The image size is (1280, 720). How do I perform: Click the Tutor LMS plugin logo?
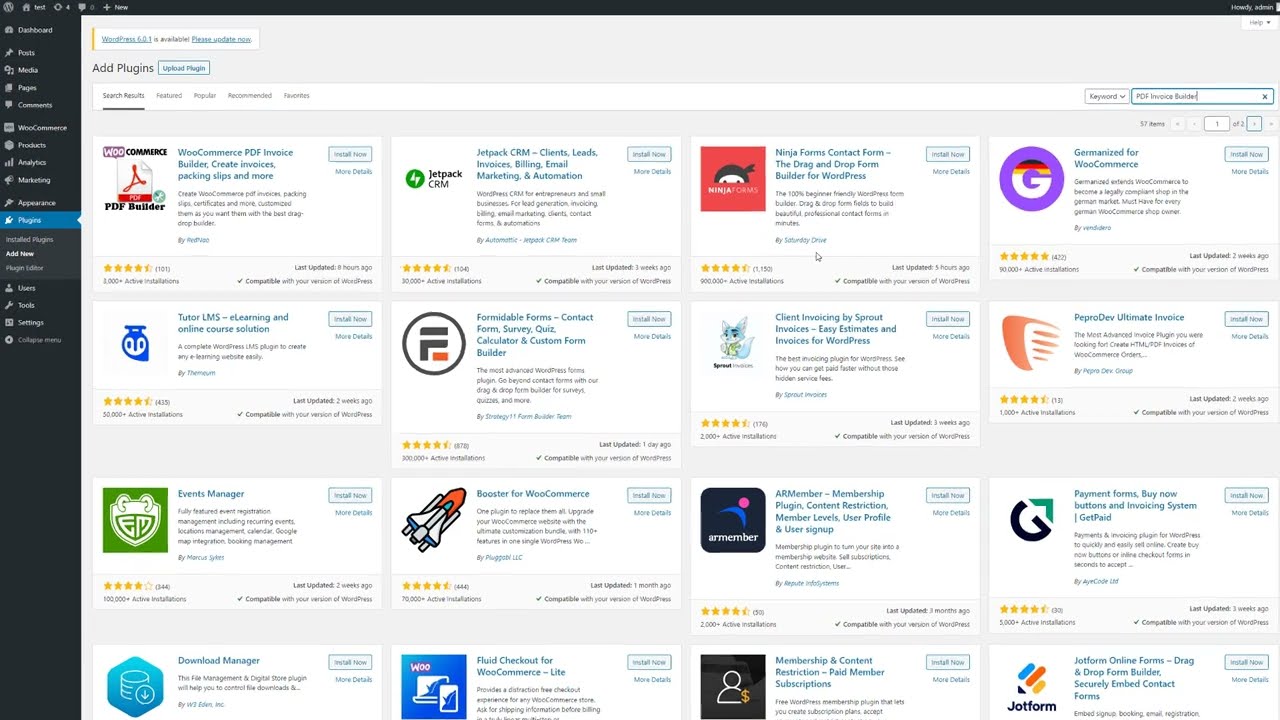(x=135, y=344)
